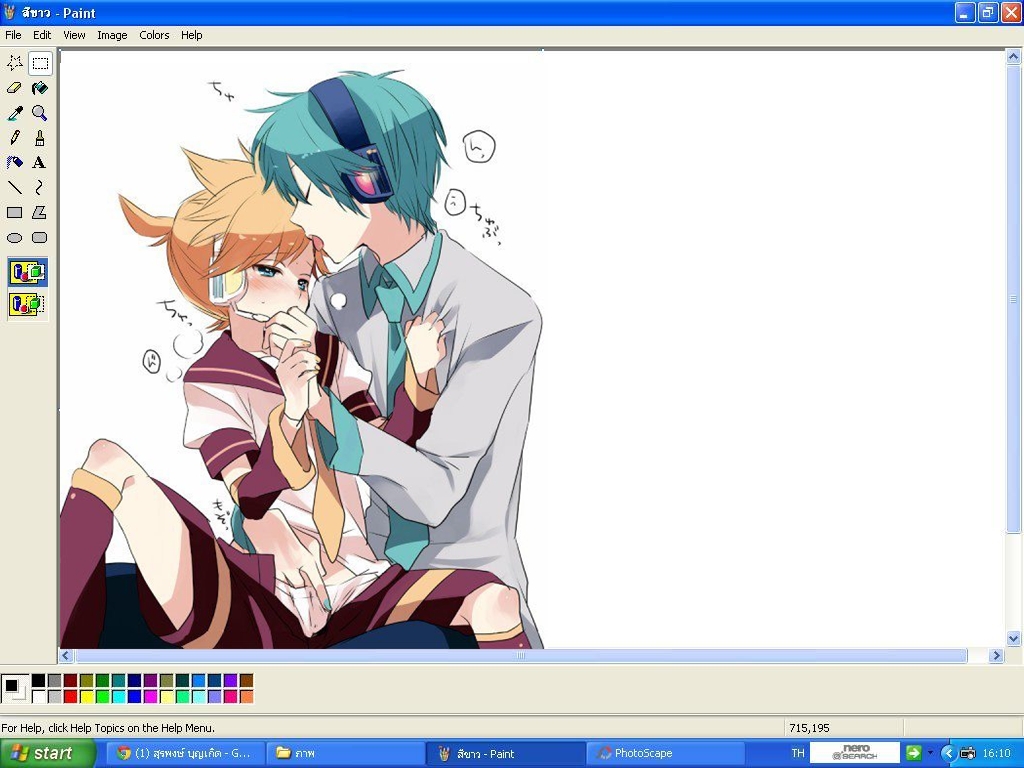1024x768 pixels.
Task: Choose the brown swatch
Action: (246, 681)
